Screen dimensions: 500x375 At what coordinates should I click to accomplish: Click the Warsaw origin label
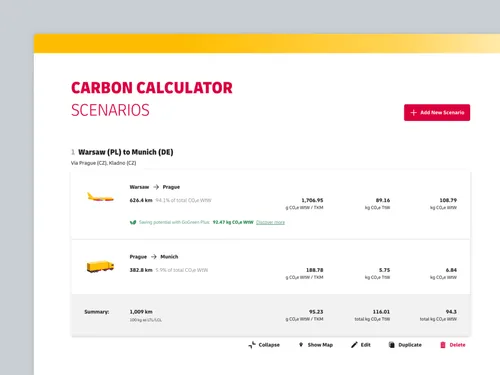point(139,187)
